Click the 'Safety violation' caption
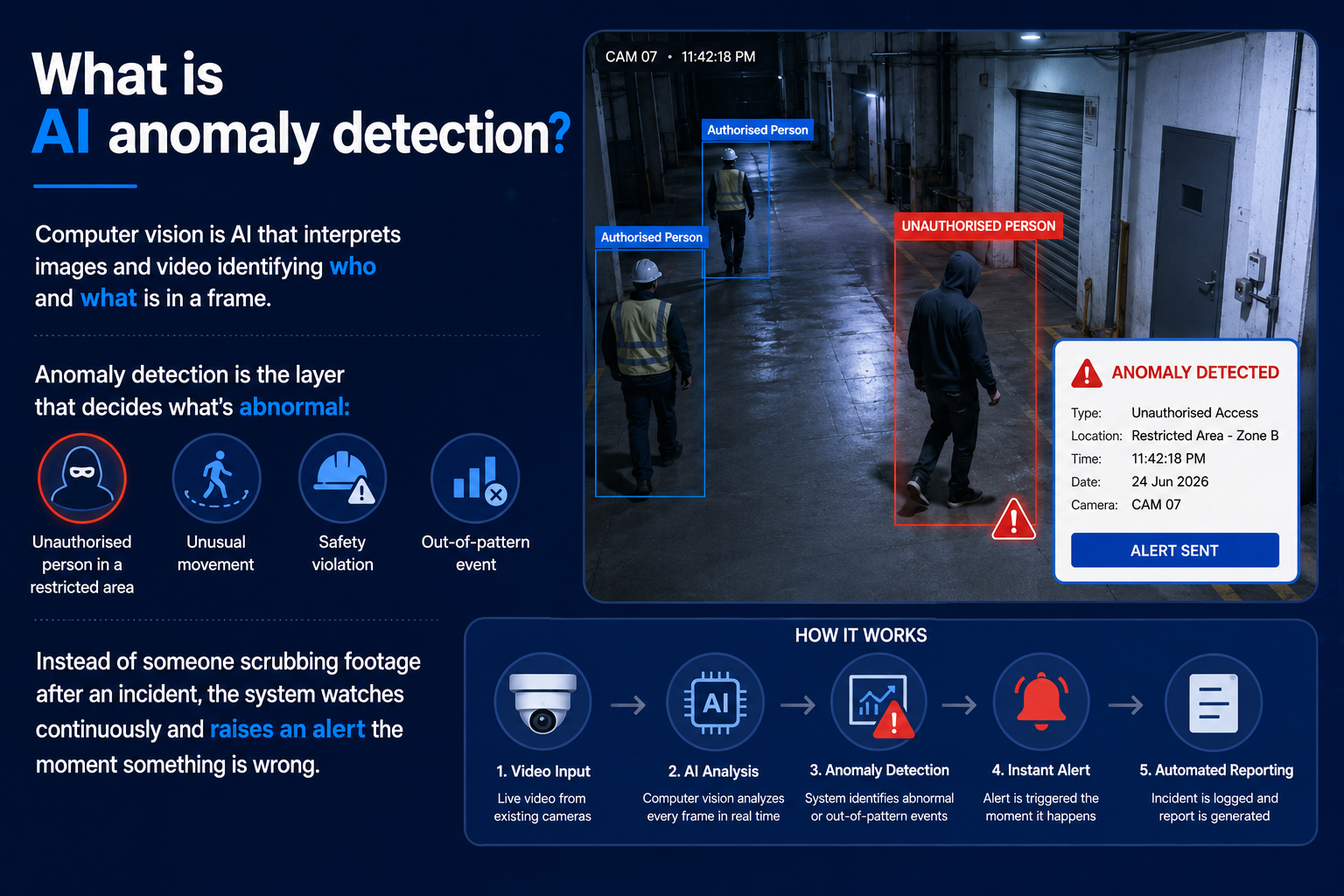The width and height of the screenshot is (1344, 896). [343, 553]
